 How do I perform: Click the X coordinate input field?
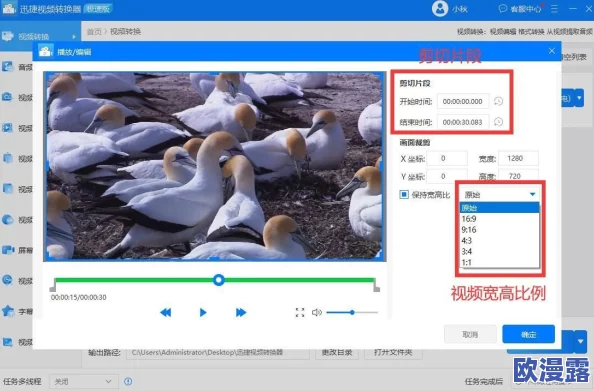447,158
